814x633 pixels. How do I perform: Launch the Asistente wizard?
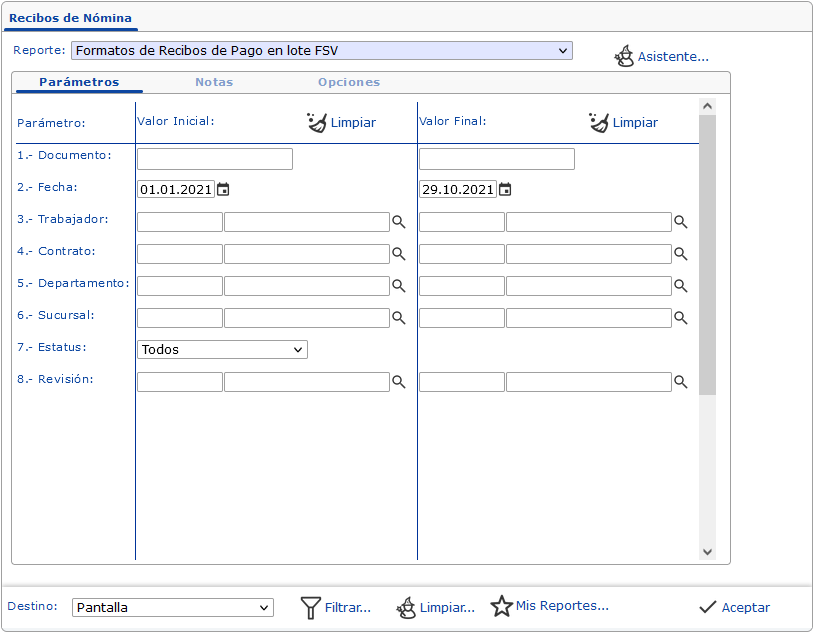point(661,57)
